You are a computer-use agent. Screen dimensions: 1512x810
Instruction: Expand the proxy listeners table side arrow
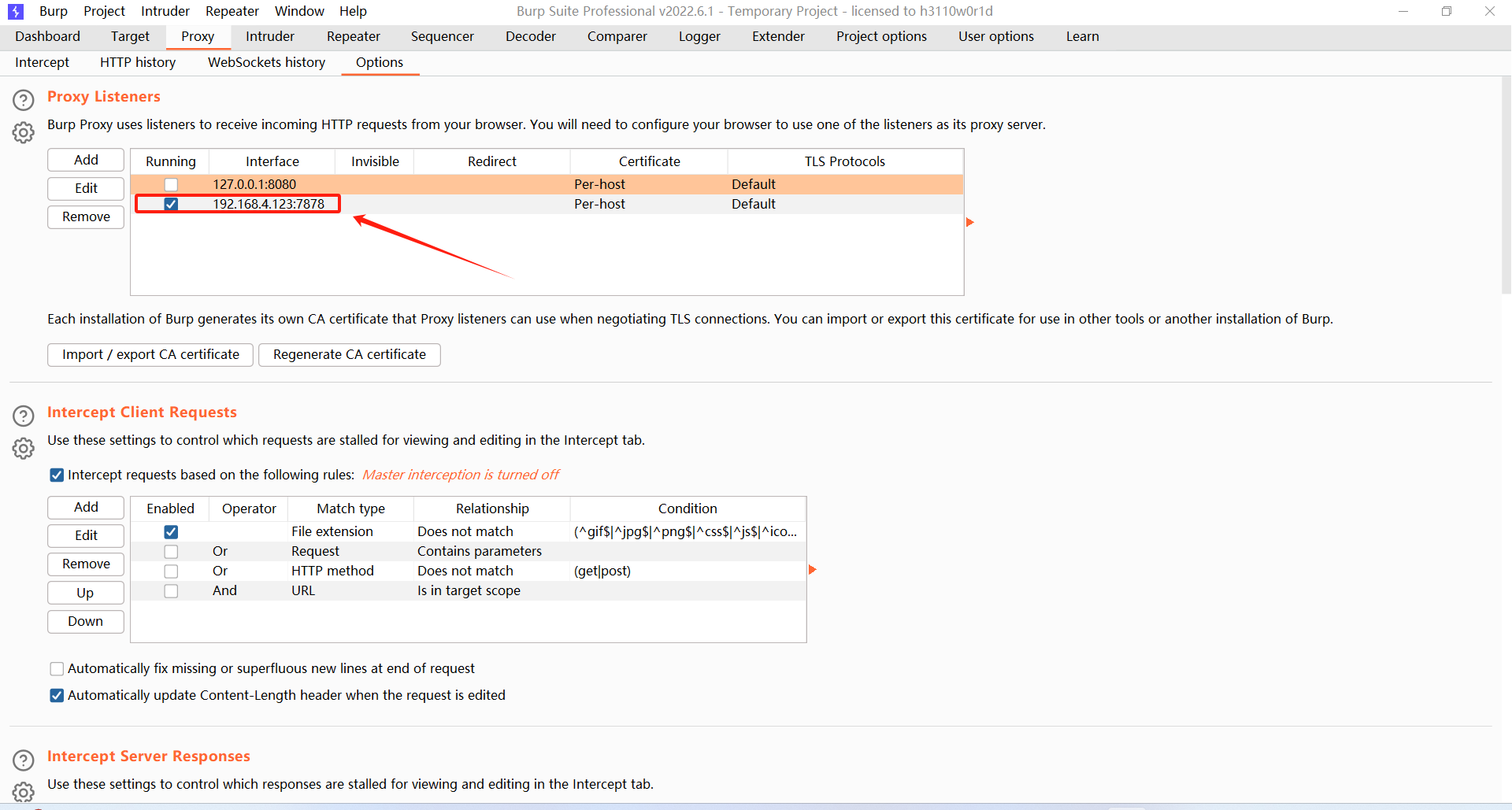coord(970,222)
